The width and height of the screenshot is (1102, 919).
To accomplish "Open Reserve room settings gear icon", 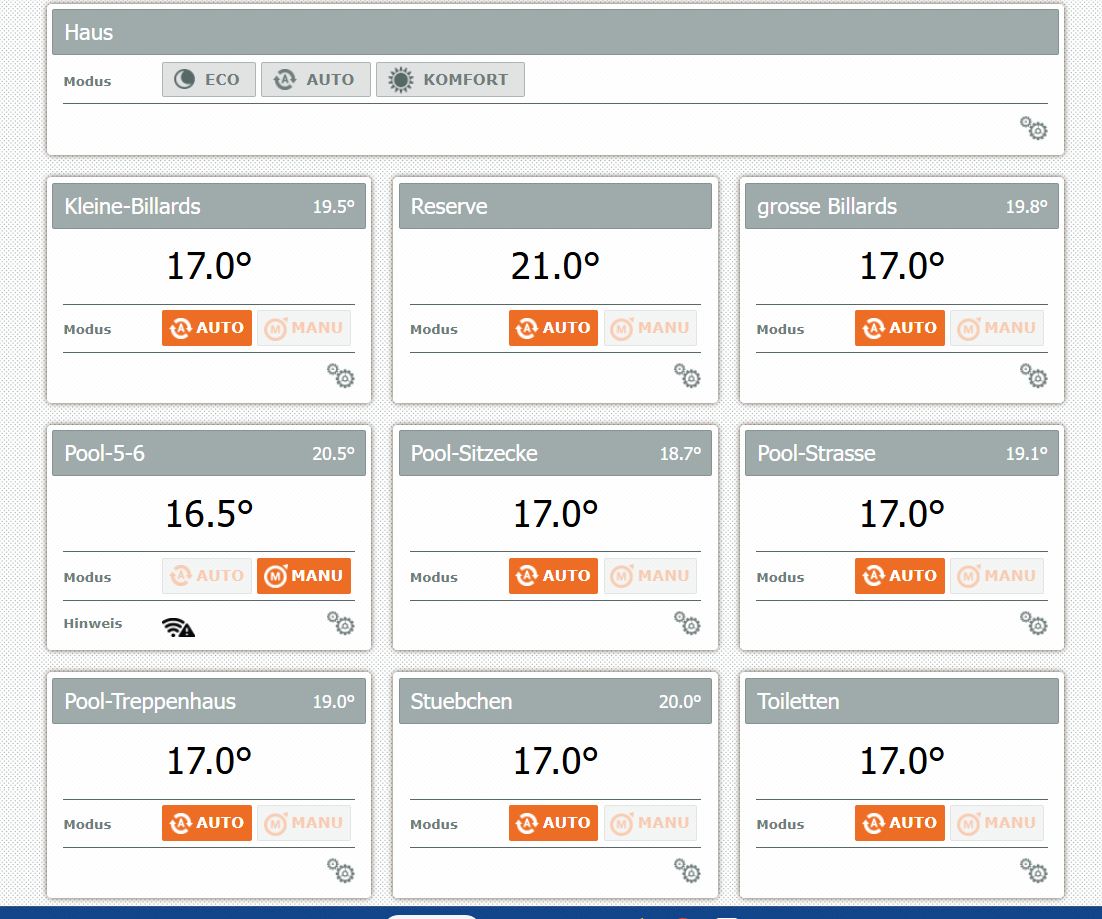I will click(x=686, y=376).
